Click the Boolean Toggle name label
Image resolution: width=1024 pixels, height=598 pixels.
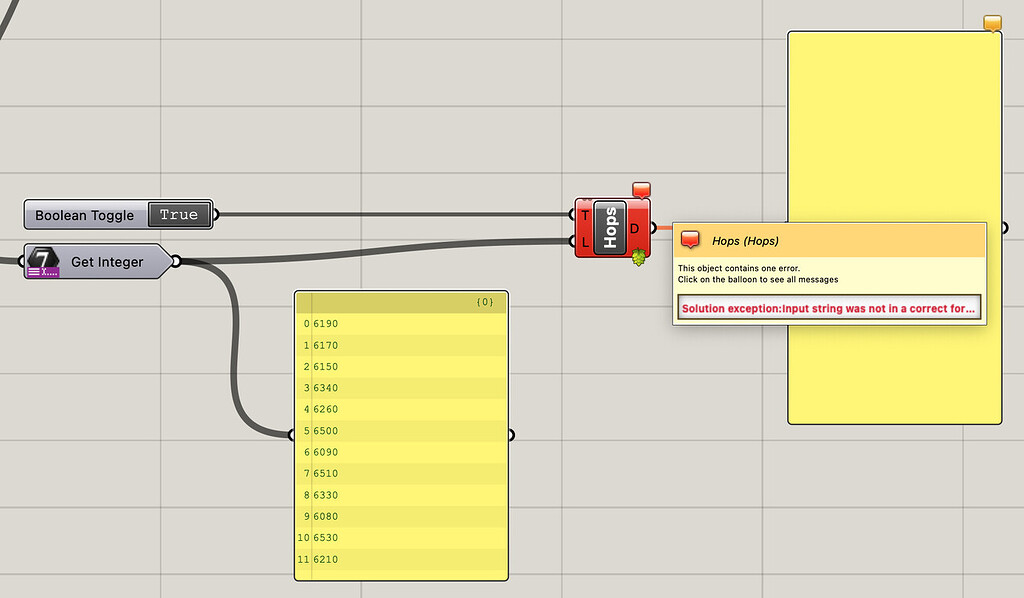84,214
